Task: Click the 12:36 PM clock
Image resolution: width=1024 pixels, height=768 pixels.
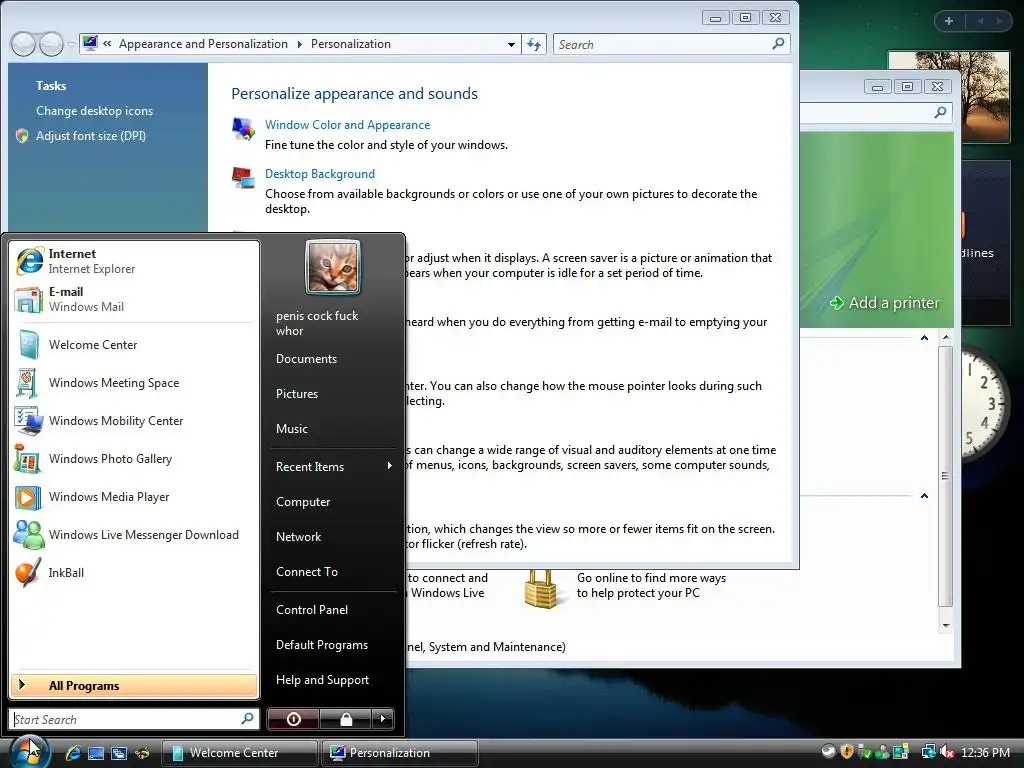Action: pyautogui.click(x=985, y=752)
